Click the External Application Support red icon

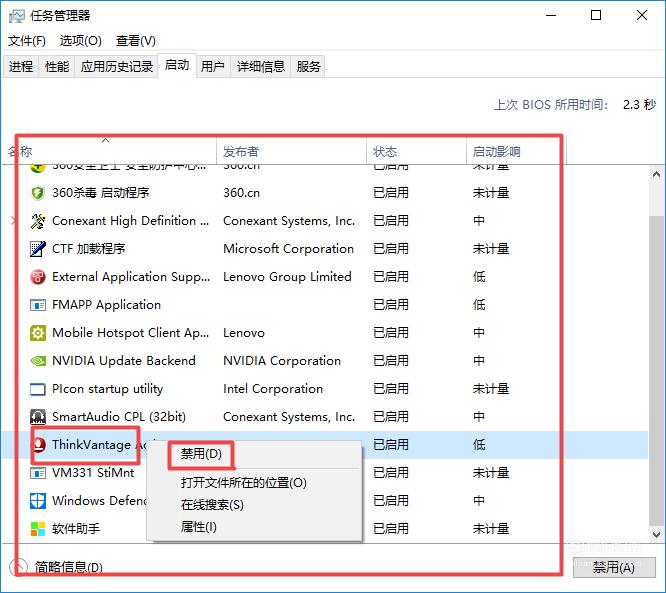[x=38, y=277]
